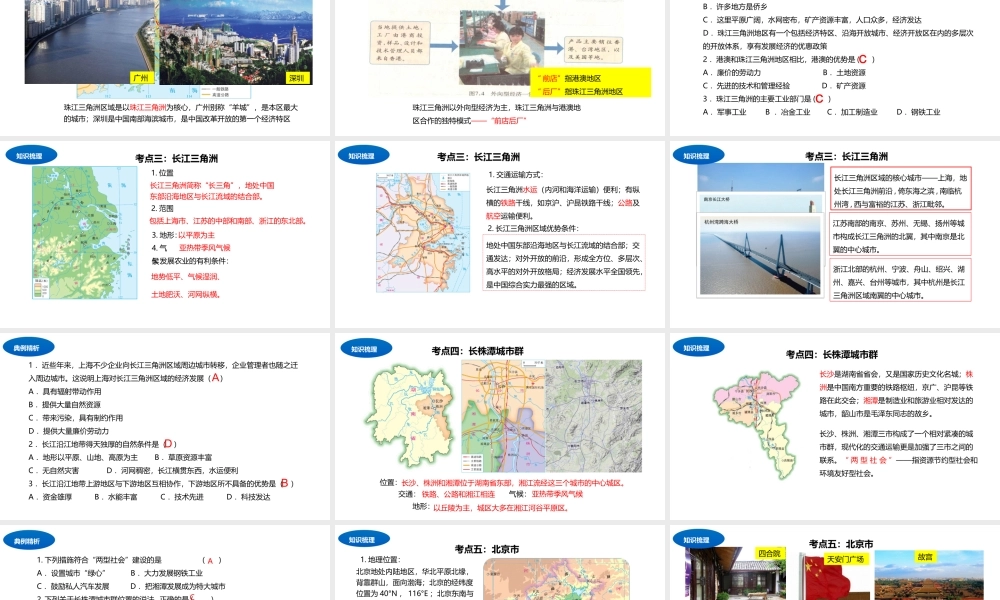
Task: Open the pink and yellow 长株潭 city map
Action: [756, 424]
